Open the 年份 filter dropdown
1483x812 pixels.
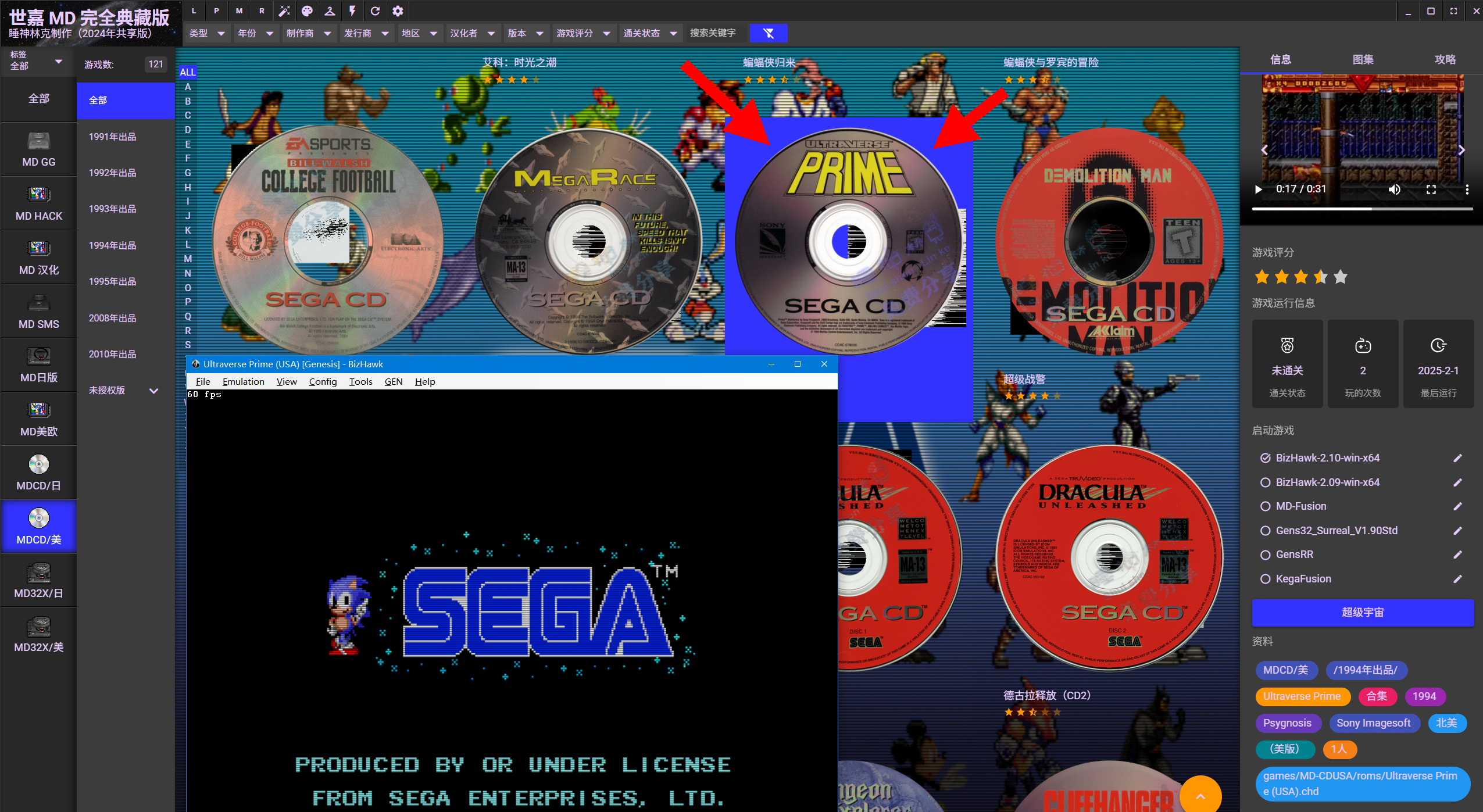click(255, 33)
